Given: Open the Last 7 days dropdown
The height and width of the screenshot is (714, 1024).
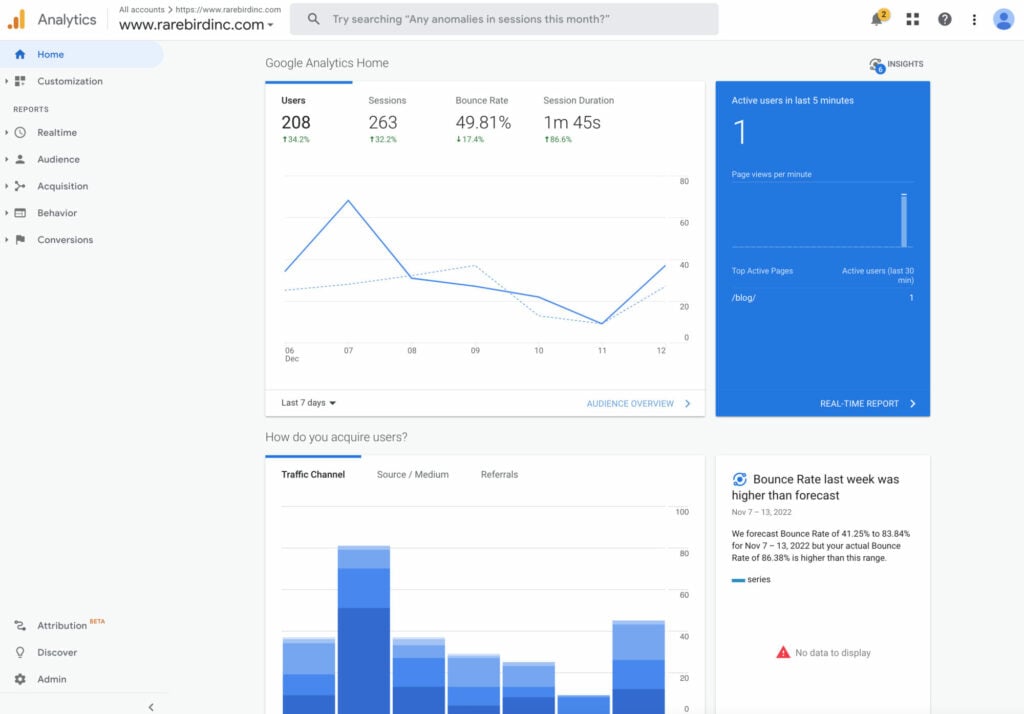Looking at the screenshot, I should (308, 403).
